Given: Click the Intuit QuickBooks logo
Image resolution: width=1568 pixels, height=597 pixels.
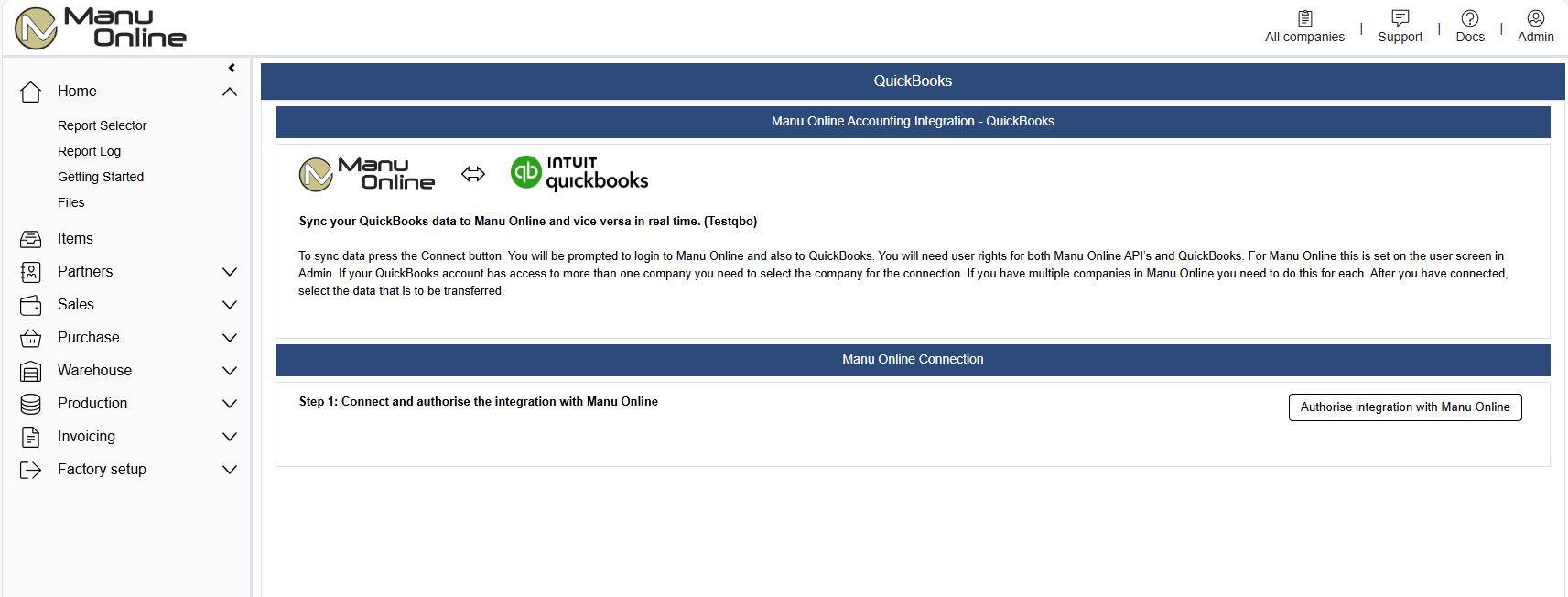Looking at the screenshot, I should (579, 173).
